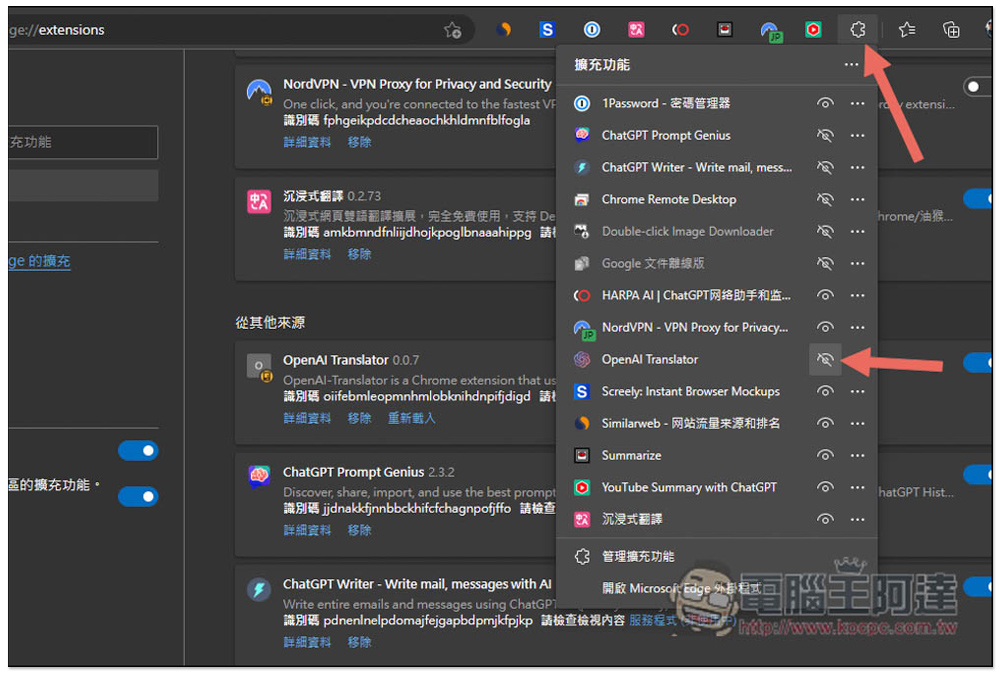Click 詳細資料 under ChatGPT Writer card

[307, 642]
